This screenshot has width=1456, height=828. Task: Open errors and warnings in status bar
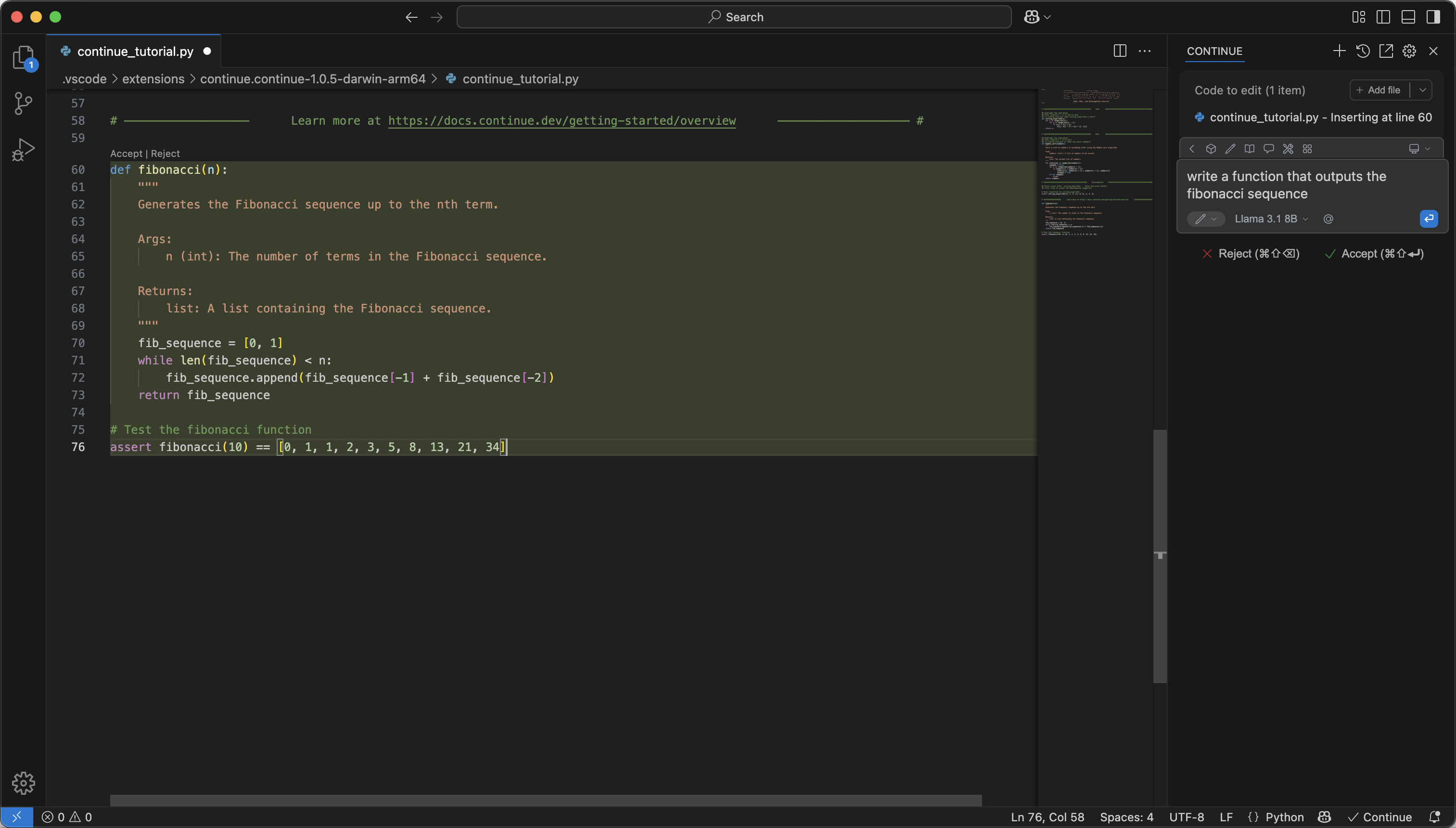(66, 817)
